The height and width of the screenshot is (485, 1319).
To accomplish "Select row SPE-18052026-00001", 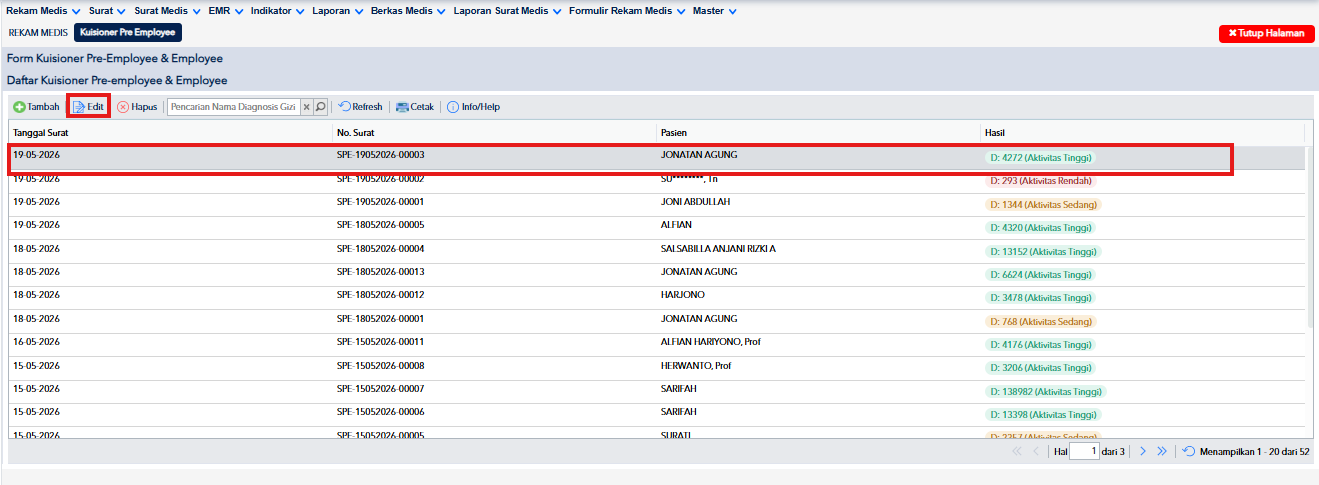I will click(657, 320).
